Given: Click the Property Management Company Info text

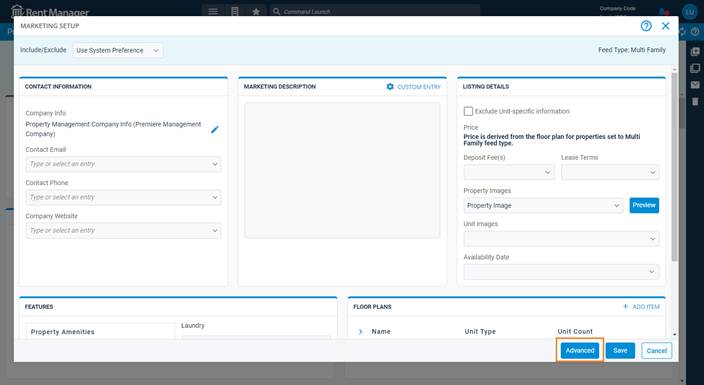Looking at the screenshot, I should pos(113,129).
